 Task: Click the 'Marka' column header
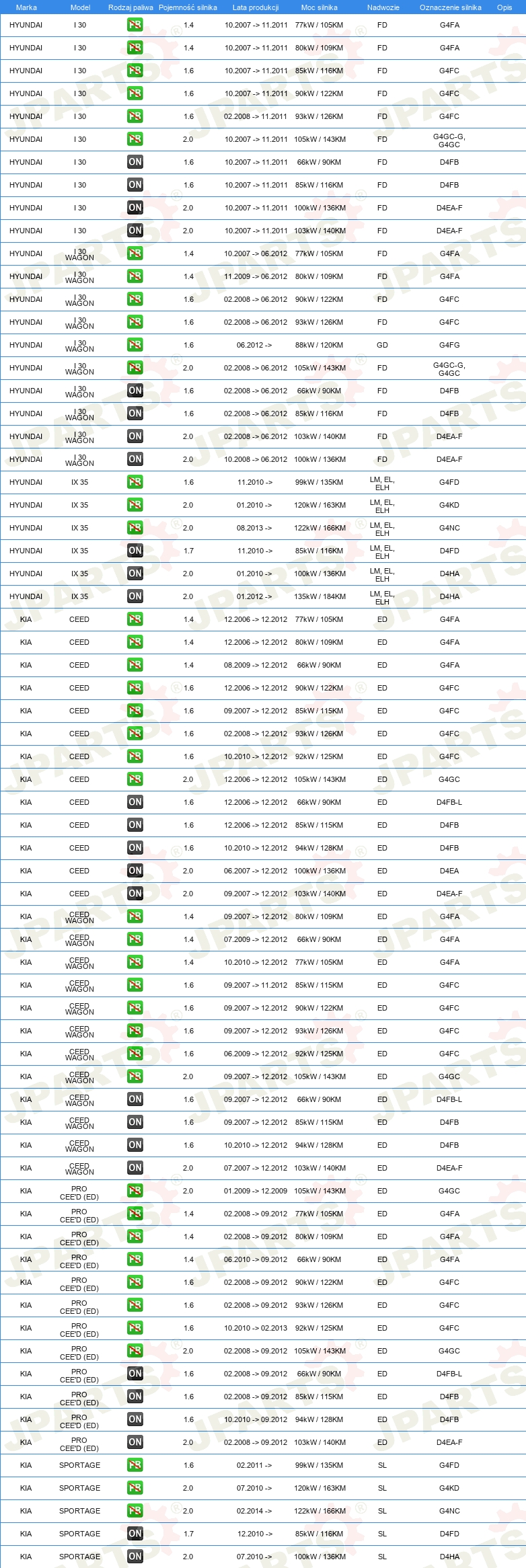(26, 7)
